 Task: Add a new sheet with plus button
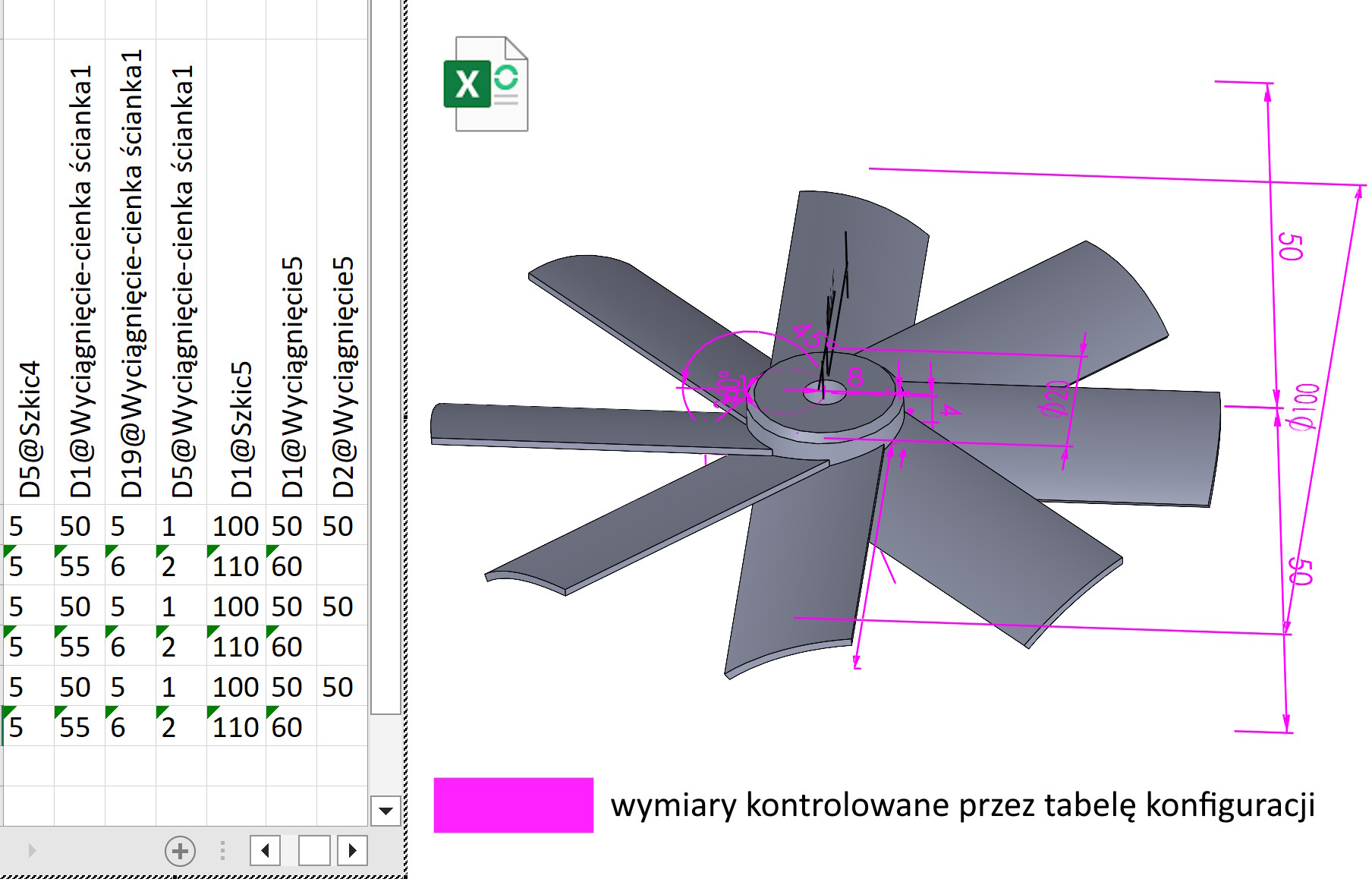coord(180,851)
